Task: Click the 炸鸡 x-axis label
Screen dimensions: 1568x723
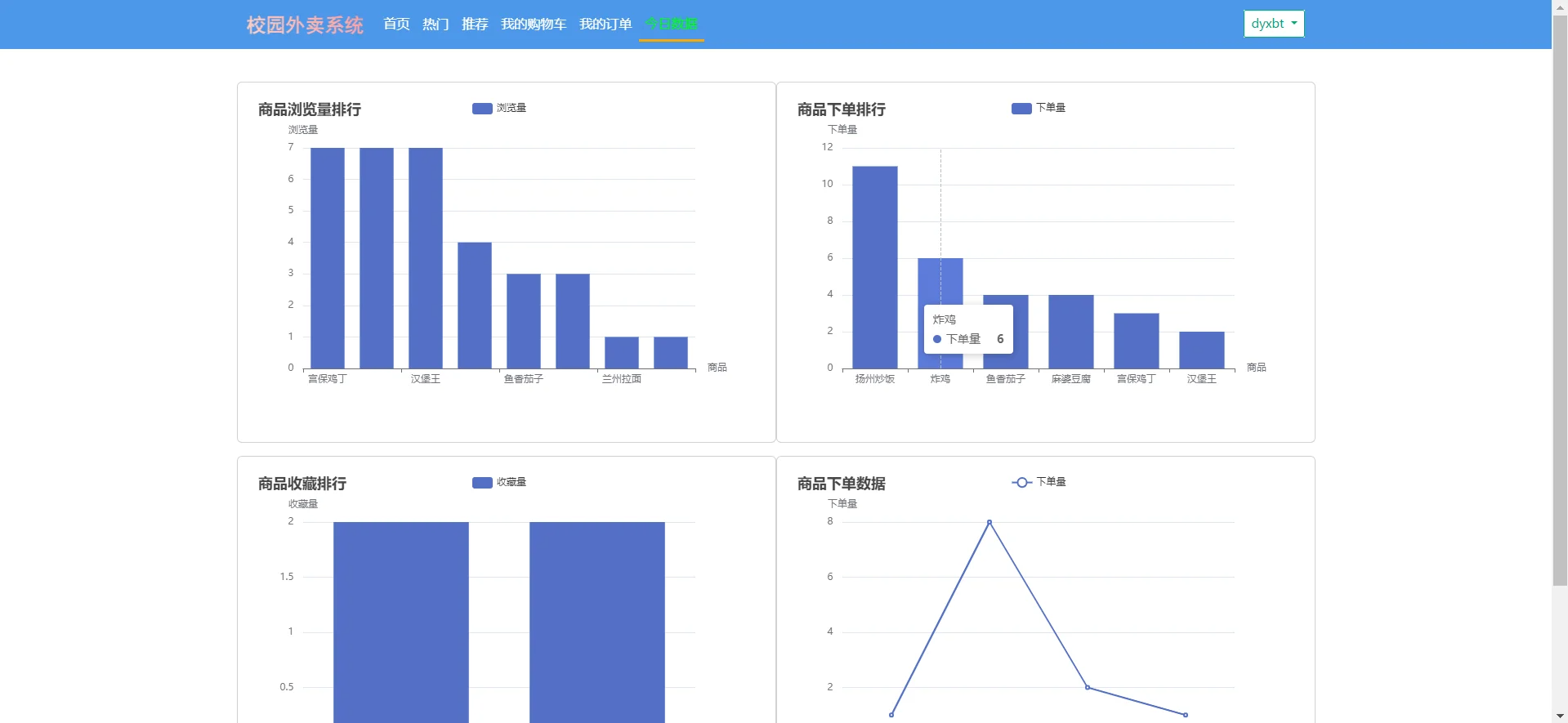Action: 940,379
